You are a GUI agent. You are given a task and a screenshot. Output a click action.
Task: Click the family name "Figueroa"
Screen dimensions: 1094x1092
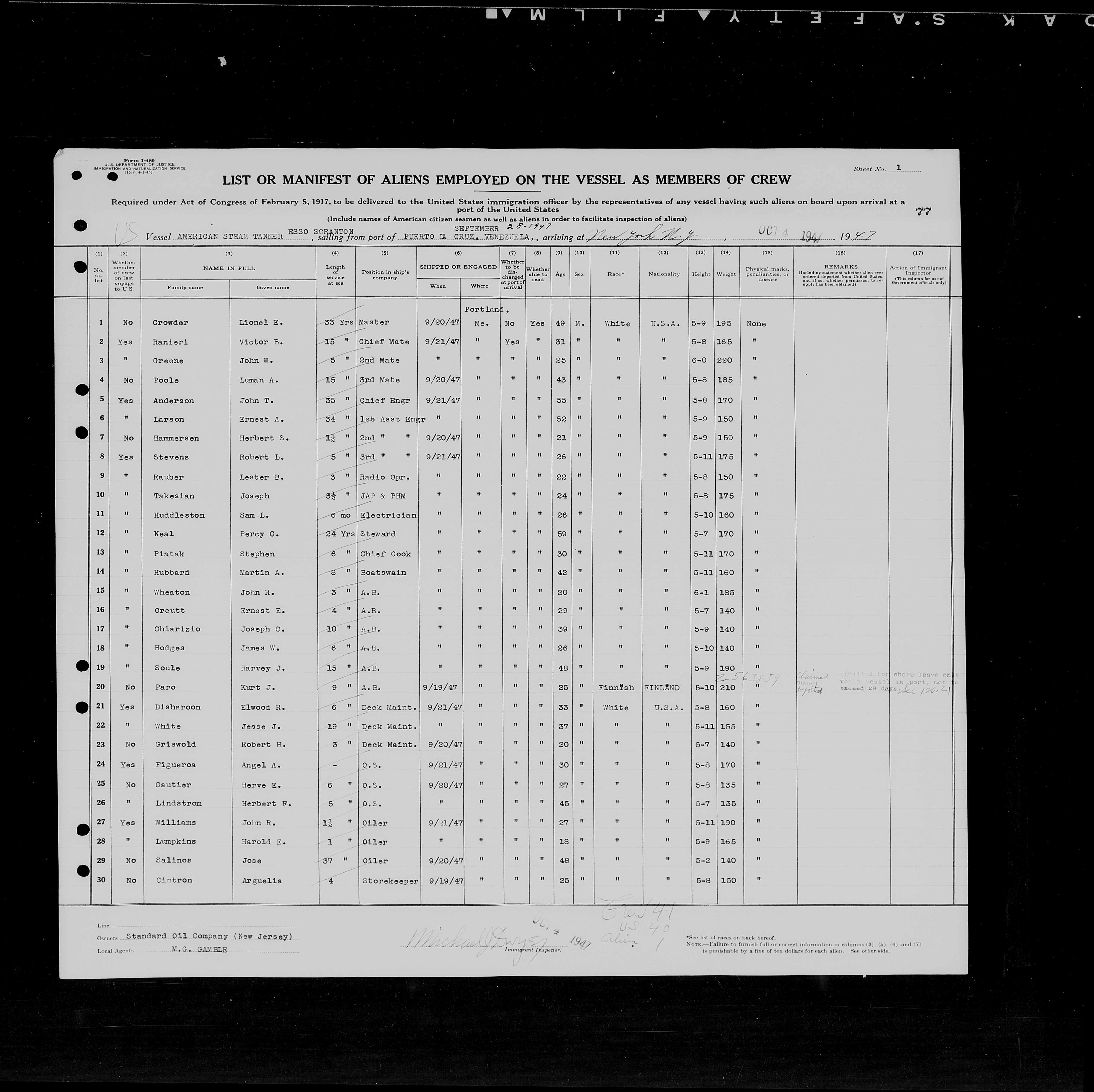[x=176, y=765]
